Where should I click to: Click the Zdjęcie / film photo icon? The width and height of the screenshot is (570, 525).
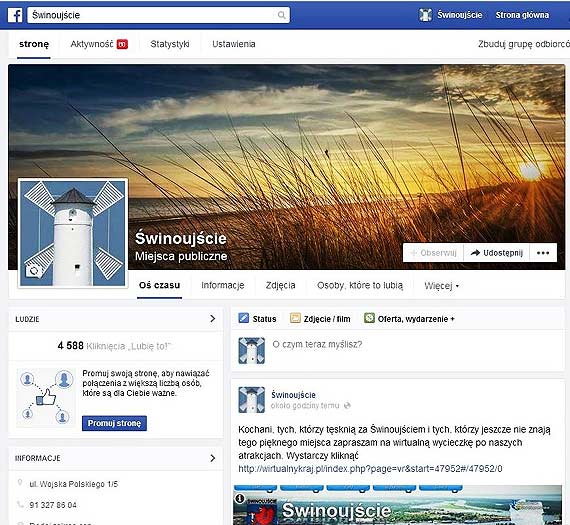click(295, 318)
